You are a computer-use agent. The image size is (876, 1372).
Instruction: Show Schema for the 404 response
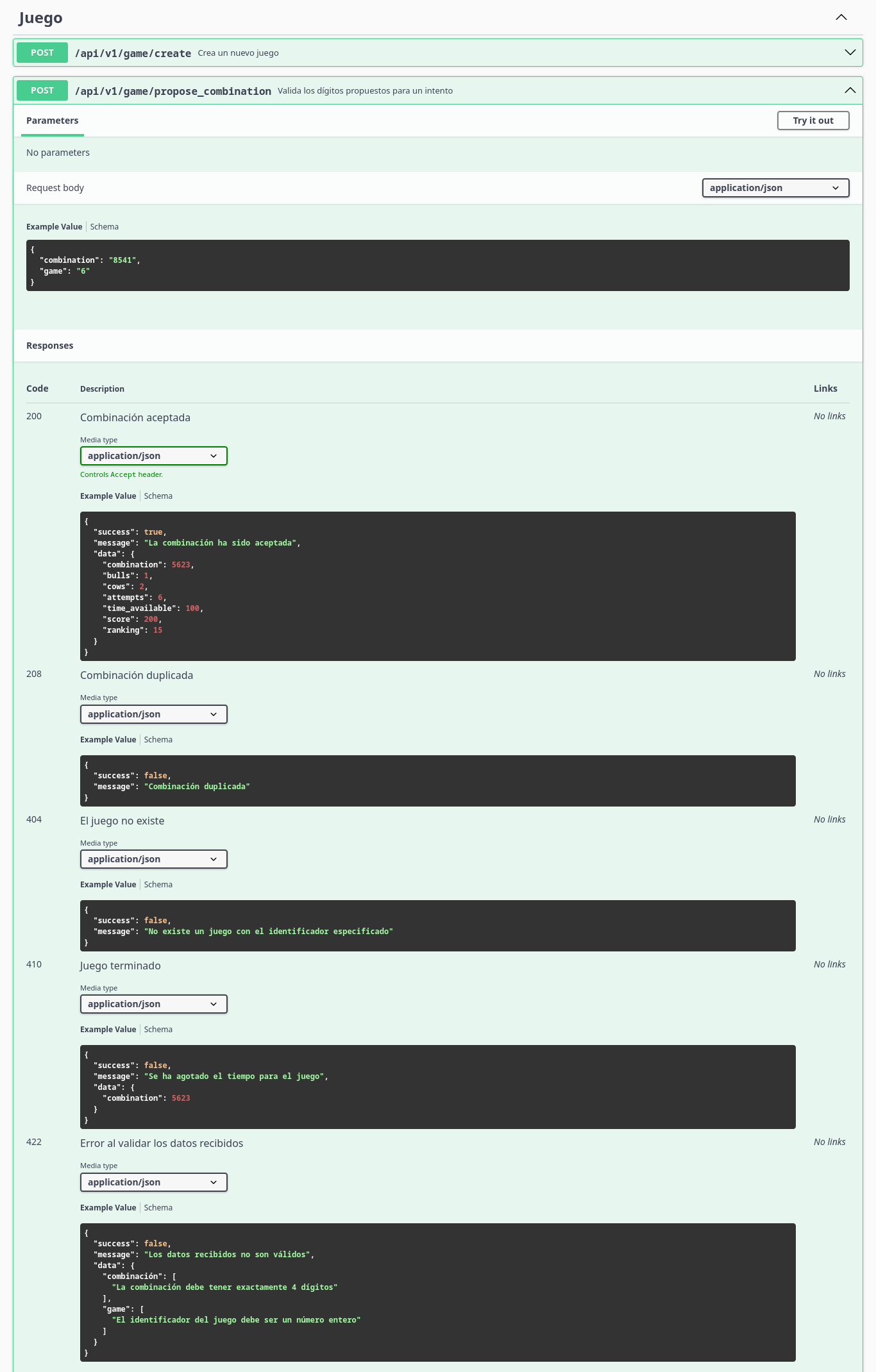coord(158,885)
